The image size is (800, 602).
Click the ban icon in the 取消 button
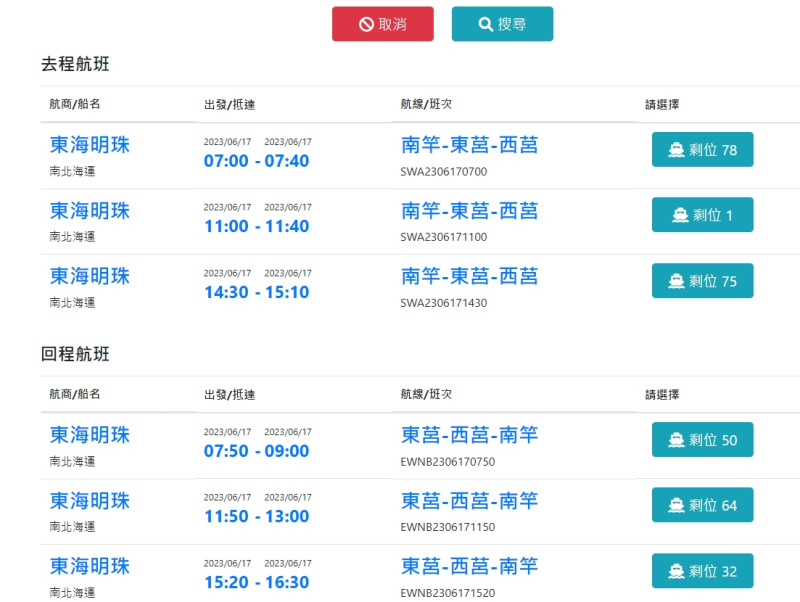pos(366,24)
